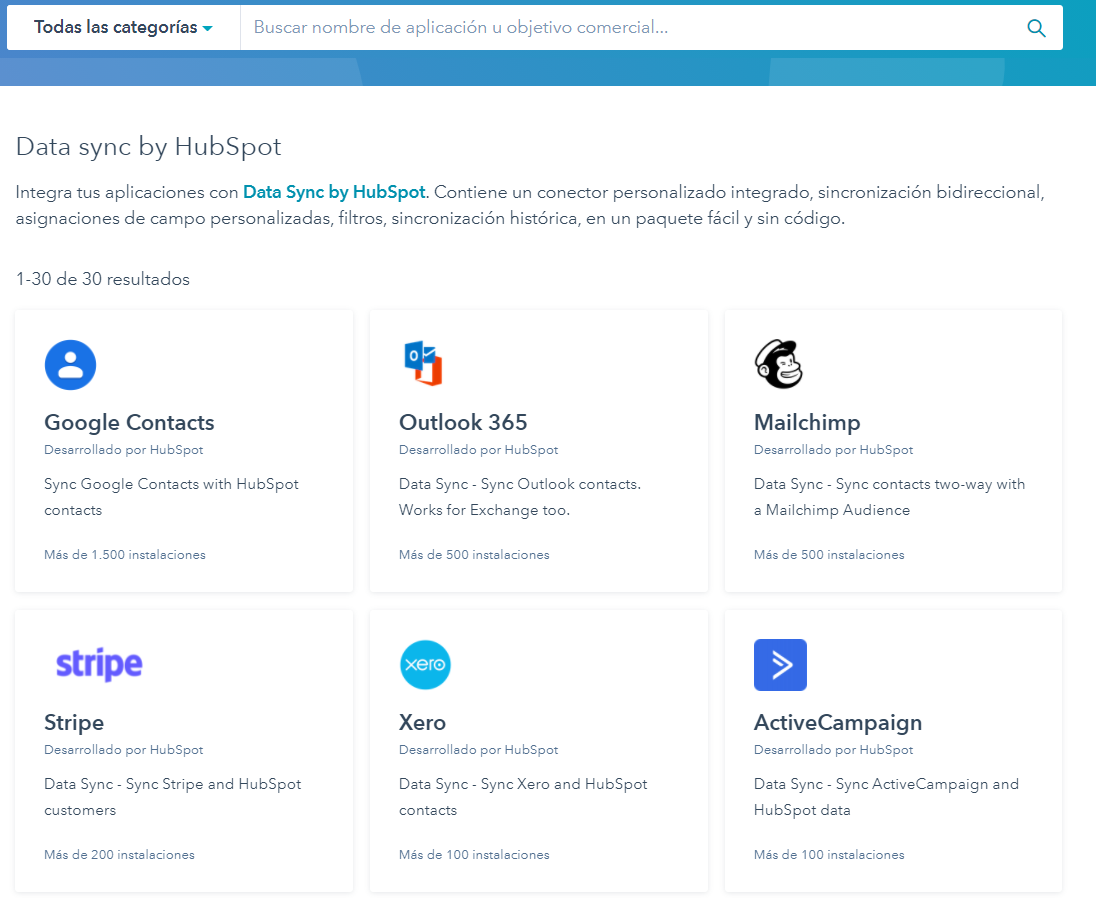Open the ActiveCampaign title
The height and width of the screenshot is (898, 1096).
tap(838, 723)
